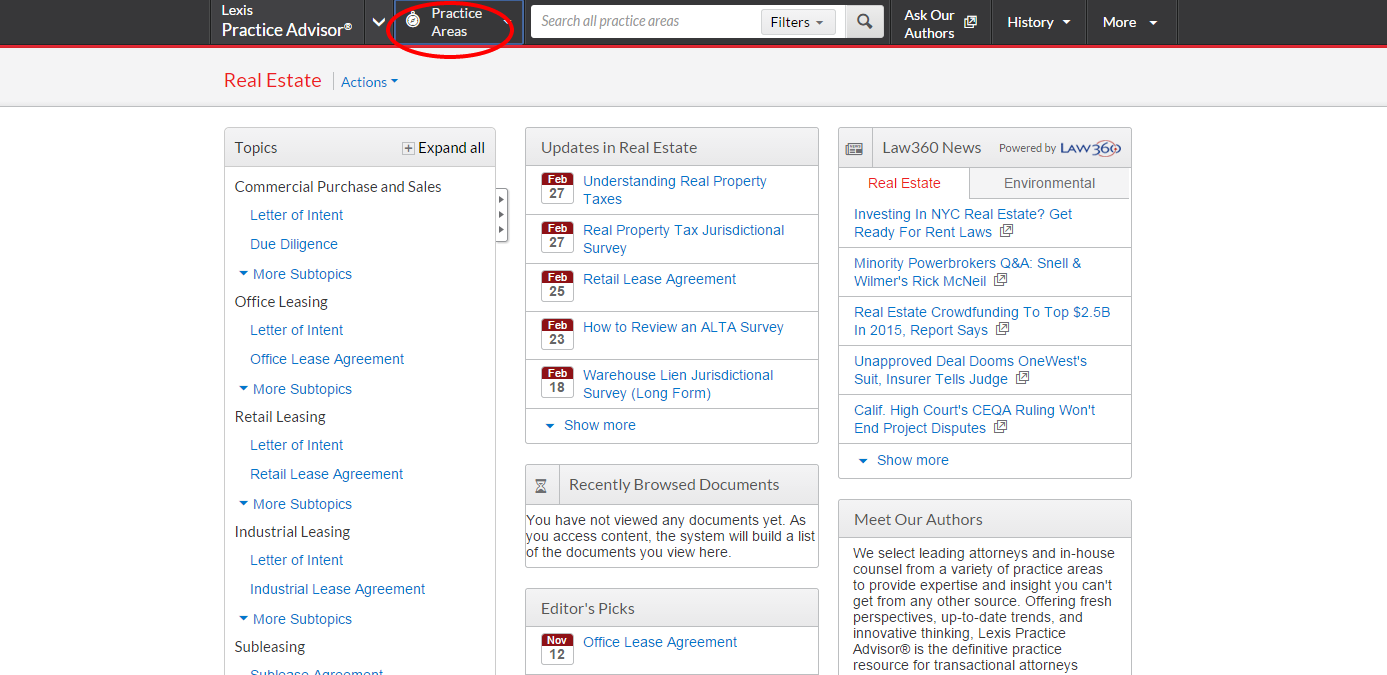Open the More menu
Image resolution: width=1387 pixels, height=675 pixels.
tap(1130, 22)
